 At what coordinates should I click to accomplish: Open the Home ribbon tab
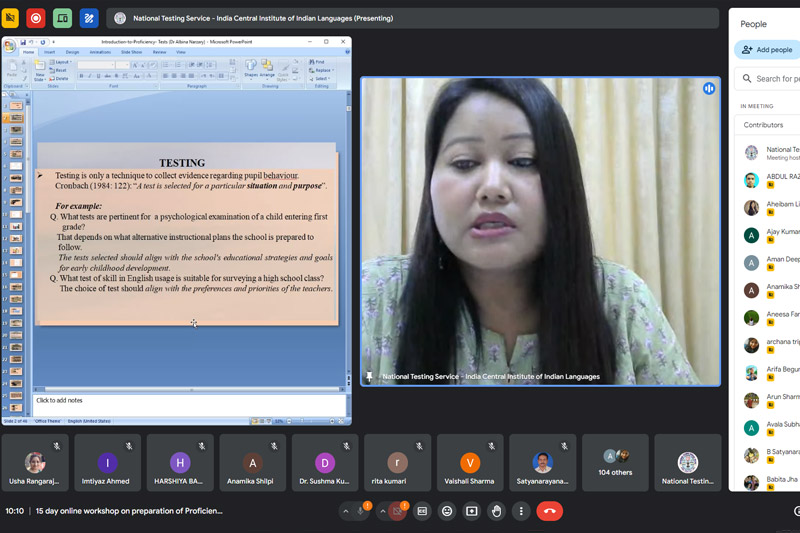[29, 52]
